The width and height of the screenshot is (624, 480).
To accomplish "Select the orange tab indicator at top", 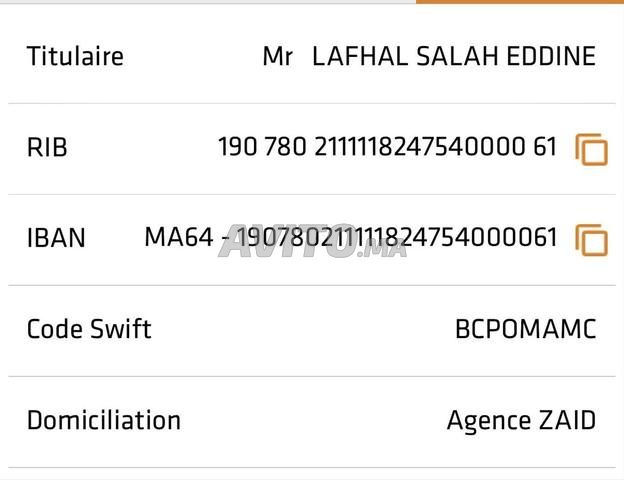I will [520, 2].
